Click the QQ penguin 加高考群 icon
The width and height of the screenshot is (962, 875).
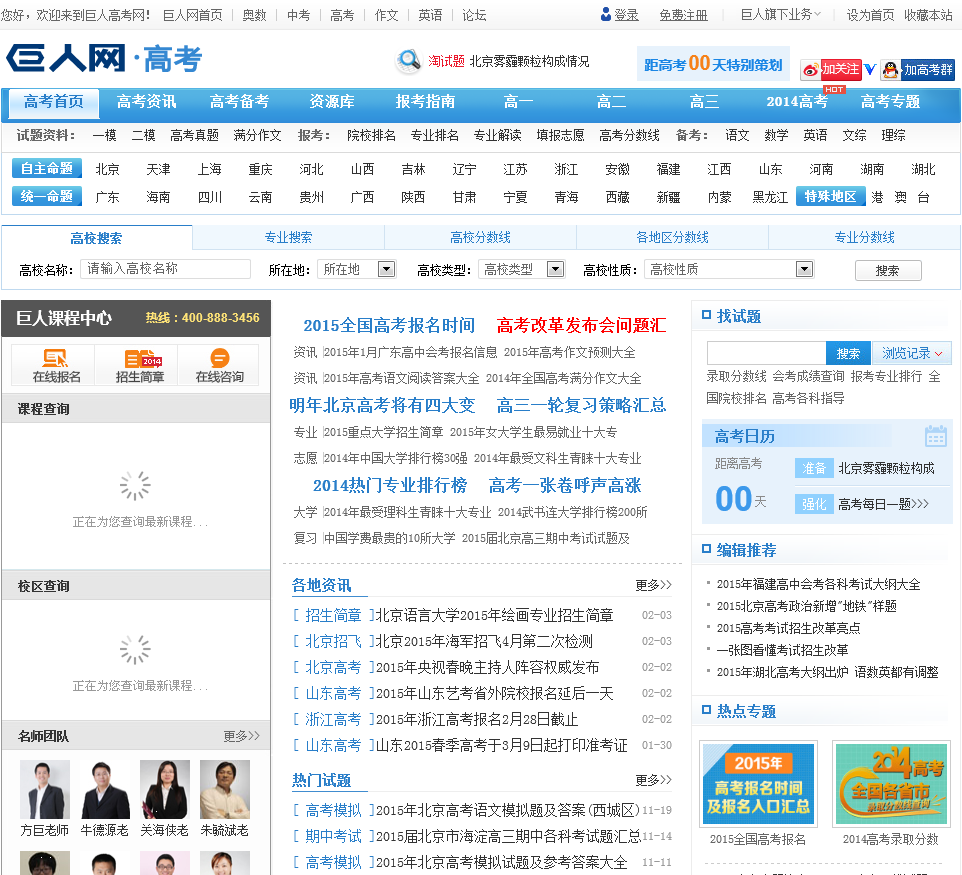918,69
